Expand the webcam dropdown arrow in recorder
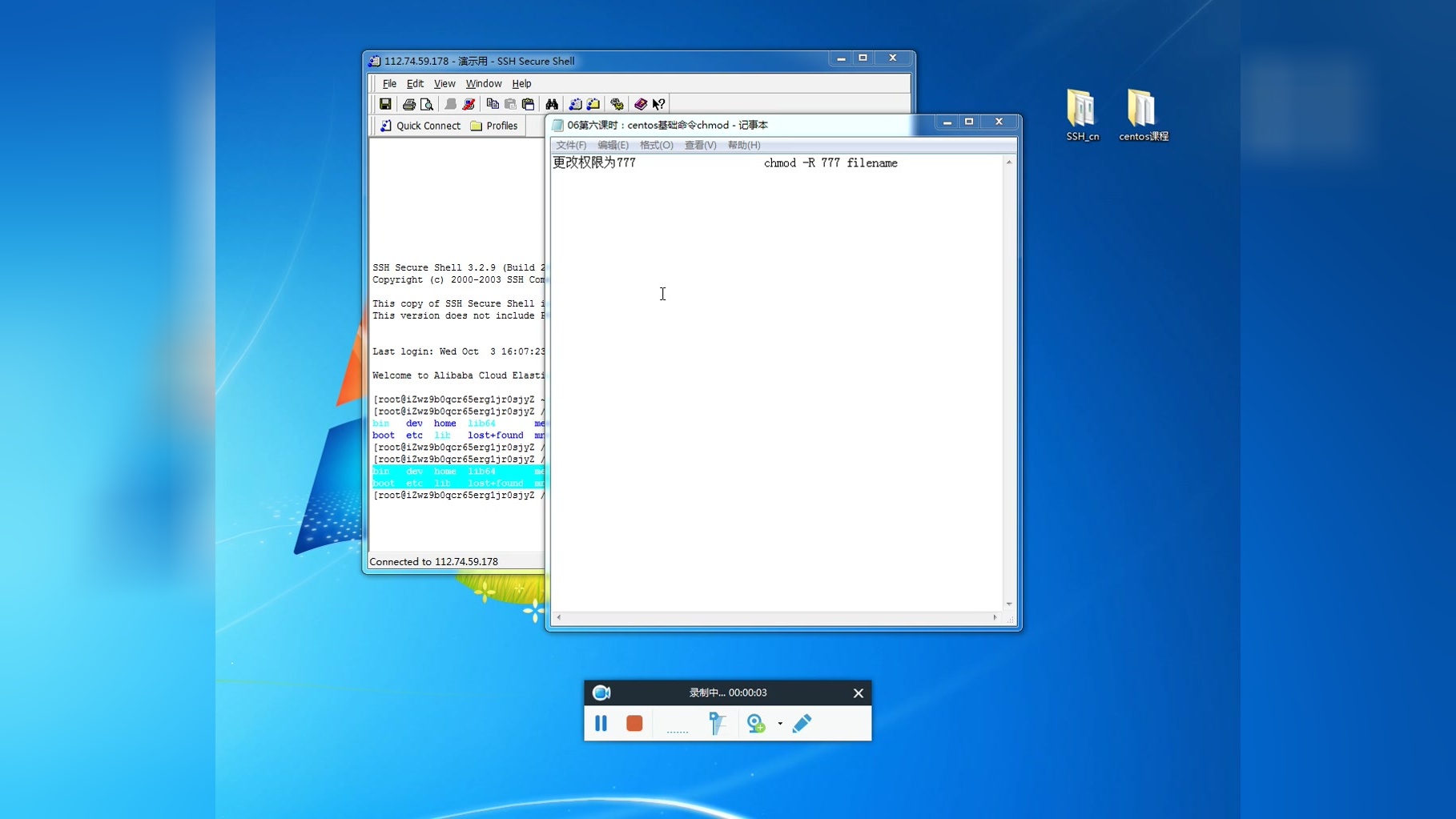The width and height of the screenshot is (1456, 819). tap(780, 724)
